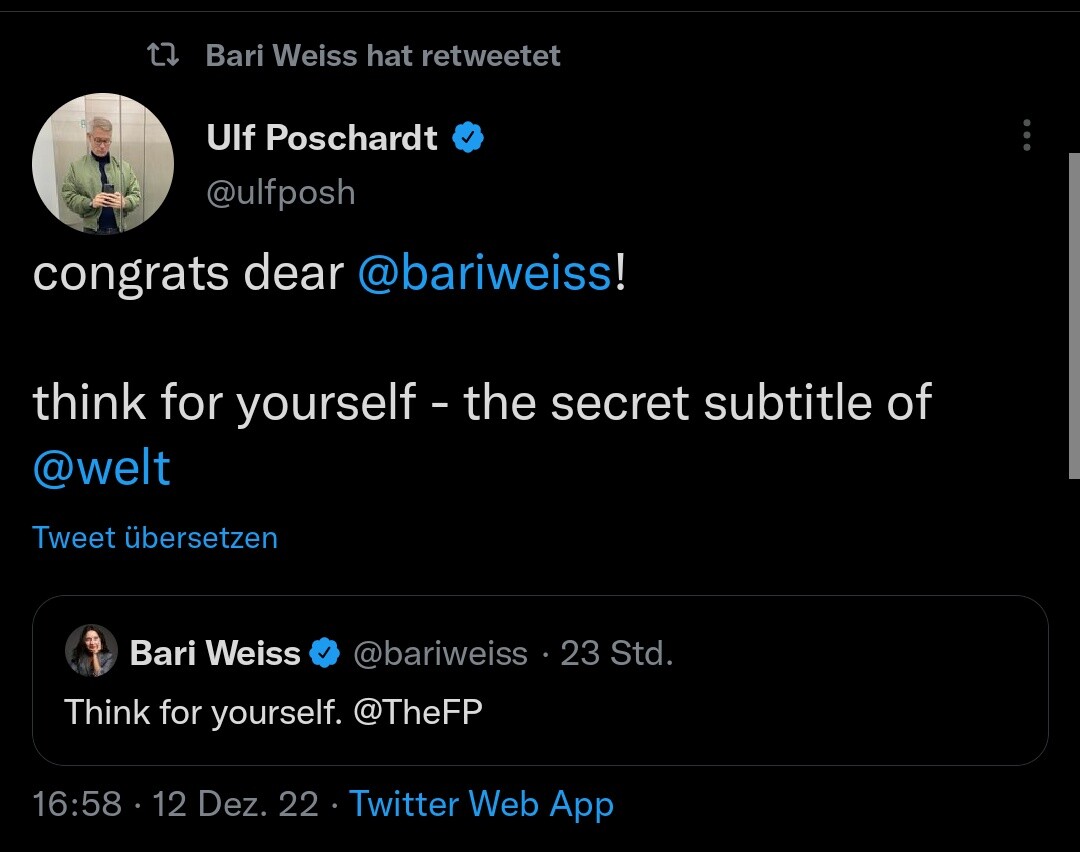Click the @bariweiss mention in tweet text
Screen dimensions: 1080x852
pos(484,273)
